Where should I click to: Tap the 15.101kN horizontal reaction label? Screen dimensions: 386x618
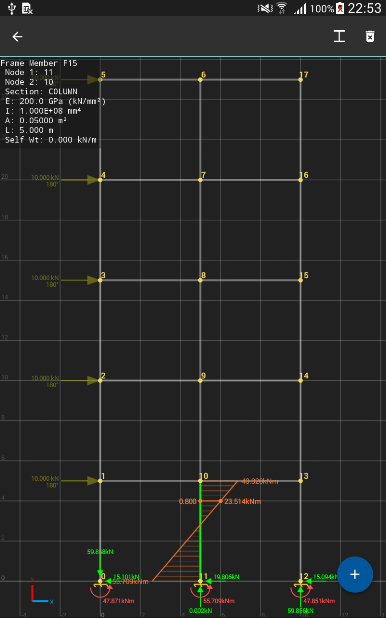[x=126, y=577]
